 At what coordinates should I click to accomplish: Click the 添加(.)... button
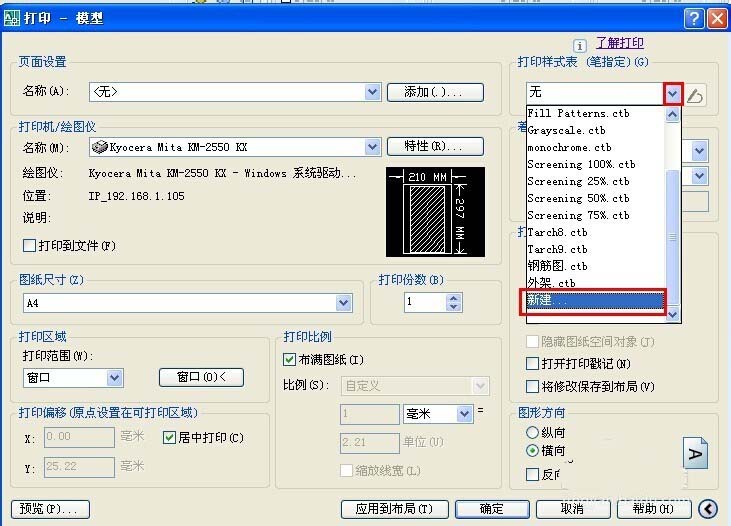click(x=435, y=92)
